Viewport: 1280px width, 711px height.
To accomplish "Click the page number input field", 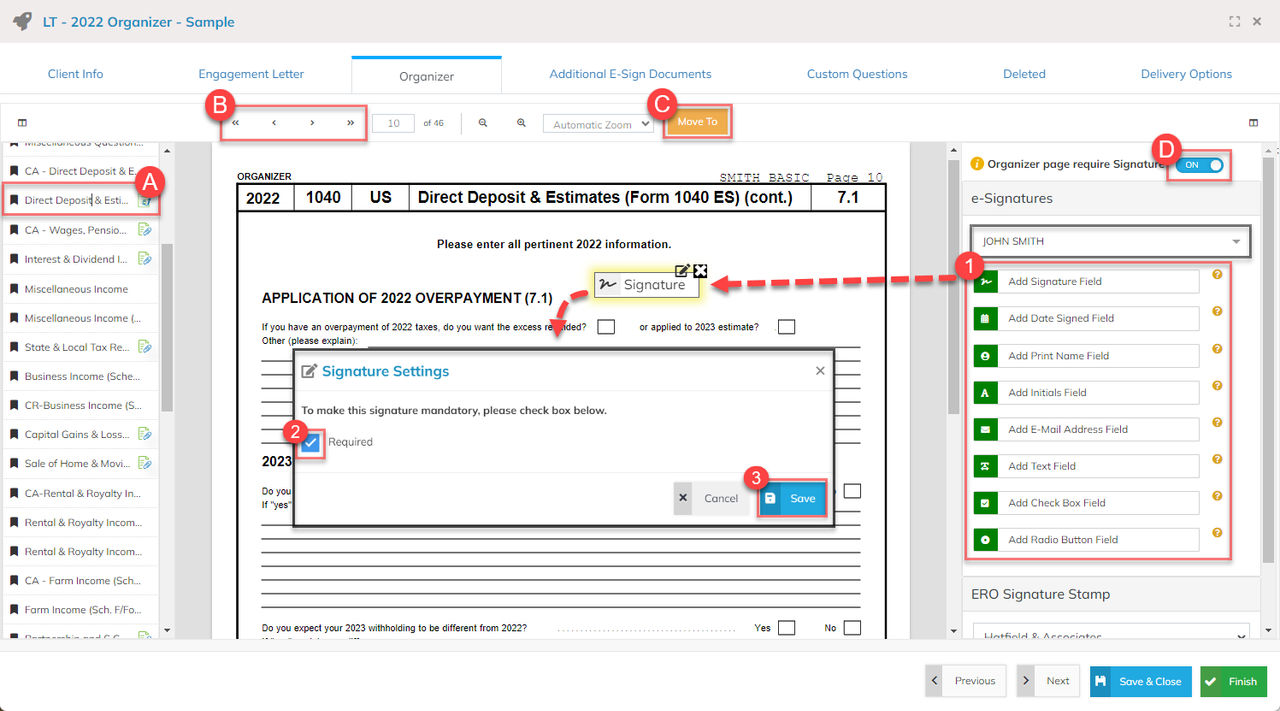I will click(393, 123).
